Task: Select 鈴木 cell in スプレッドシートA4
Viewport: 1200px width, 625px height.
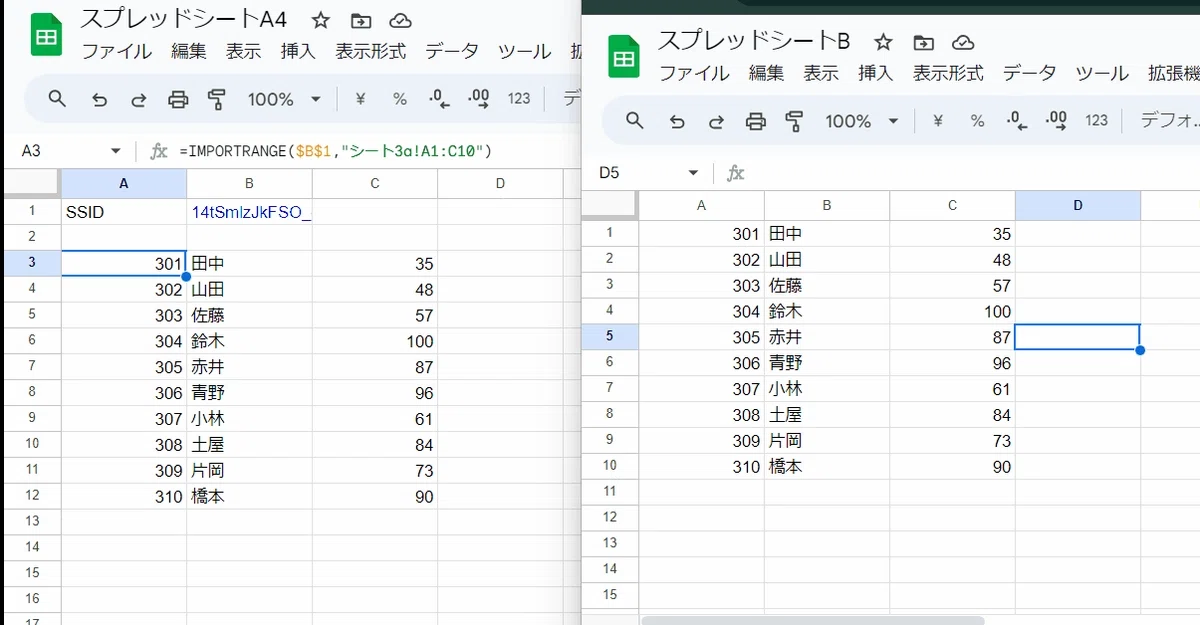Action: coord(249,341)
